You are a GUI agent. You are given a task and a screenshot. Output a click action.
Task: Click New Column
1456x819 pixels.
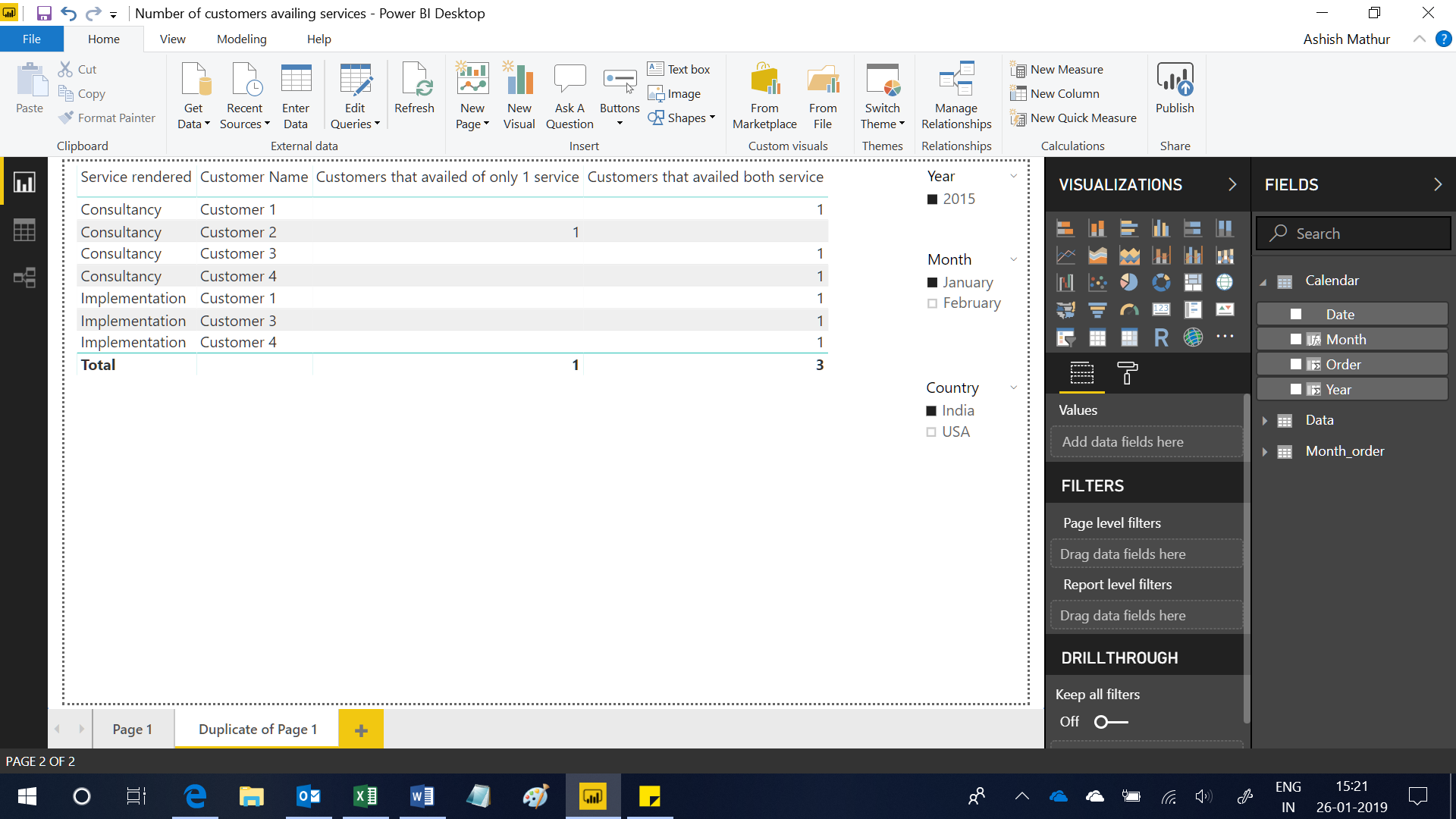coord(1055,93)
